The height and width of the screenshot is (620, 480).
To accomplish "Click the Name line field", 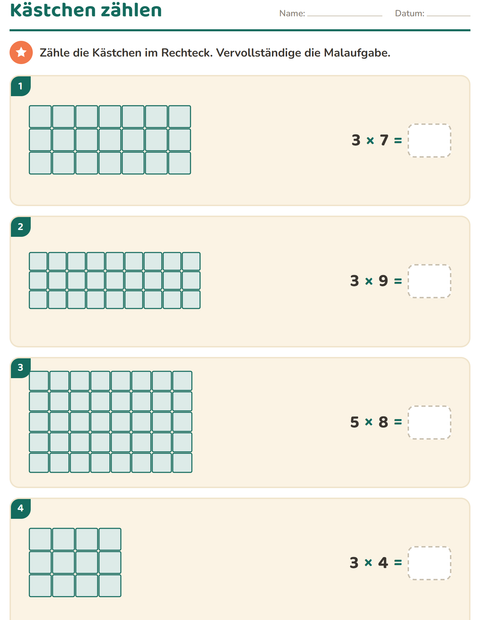I will click(345, 15).
